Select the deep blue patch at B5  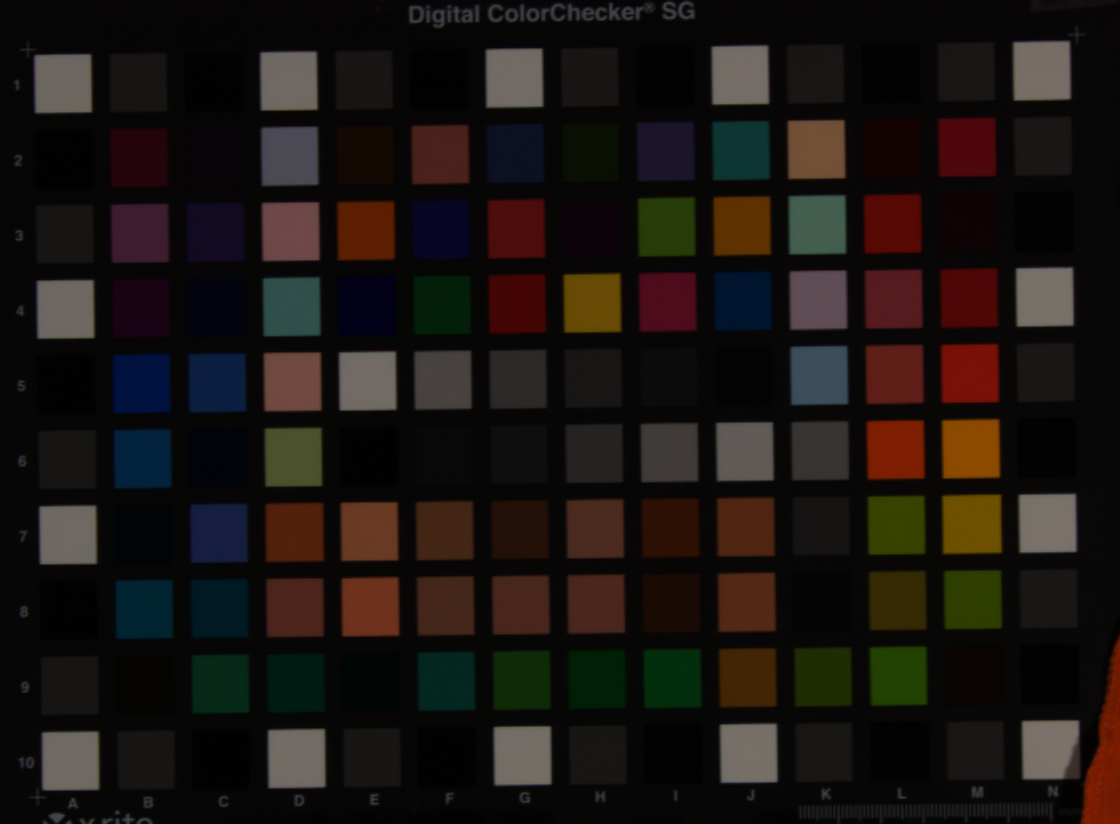pos(141,383)
